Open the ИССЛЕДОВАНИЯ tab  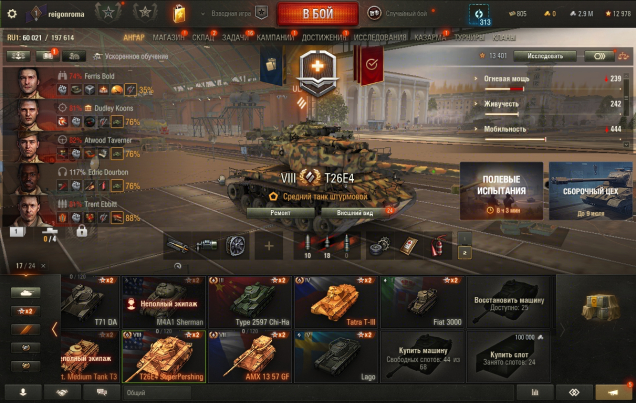[x=380, y=37]
